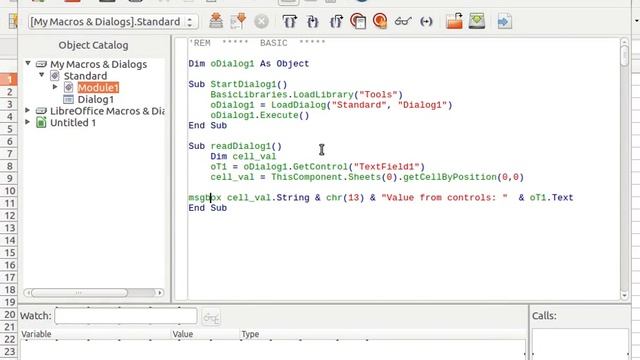Open the library selector showing [My Macros & Dialogs].Standard
This screenshot has width=640, height=360.
point(113,22)
